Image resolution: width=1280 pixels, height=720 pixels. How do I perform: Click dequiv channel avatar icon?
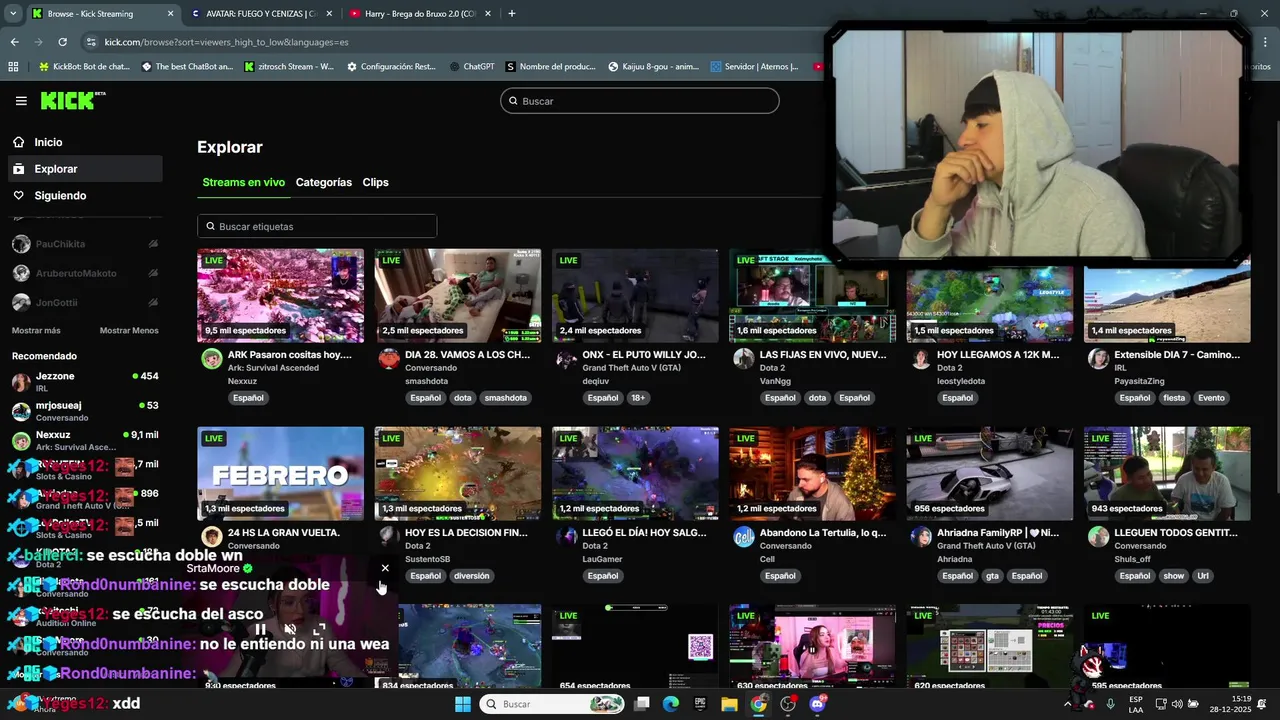(x=566, y=359)
